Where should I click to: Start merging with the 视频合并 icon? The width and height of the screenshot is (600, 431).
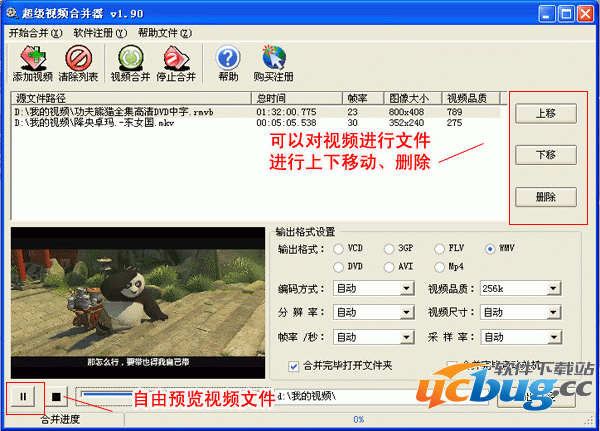tap(130, 62)
